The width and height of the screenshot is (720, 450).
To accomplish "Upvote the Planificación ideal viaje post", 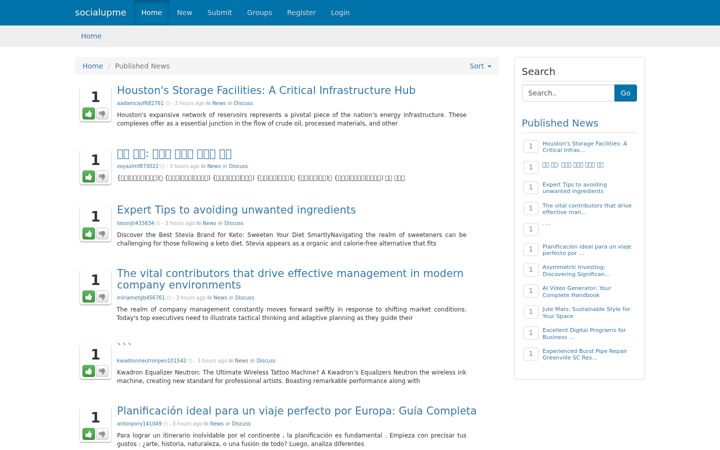I will [x=89, y=434].
